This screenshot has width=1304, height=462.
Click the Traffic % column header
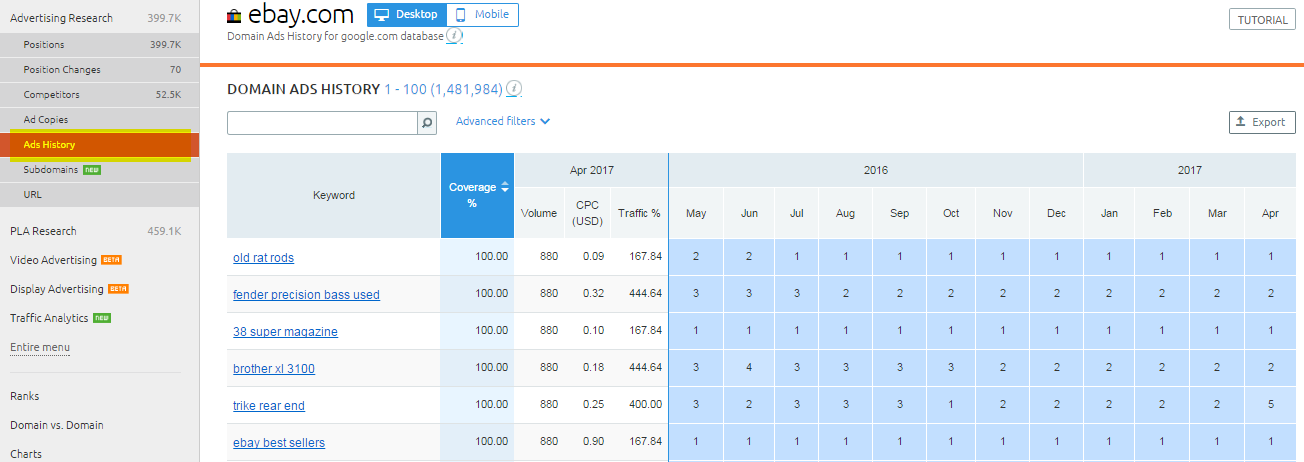tap(640, 213)
